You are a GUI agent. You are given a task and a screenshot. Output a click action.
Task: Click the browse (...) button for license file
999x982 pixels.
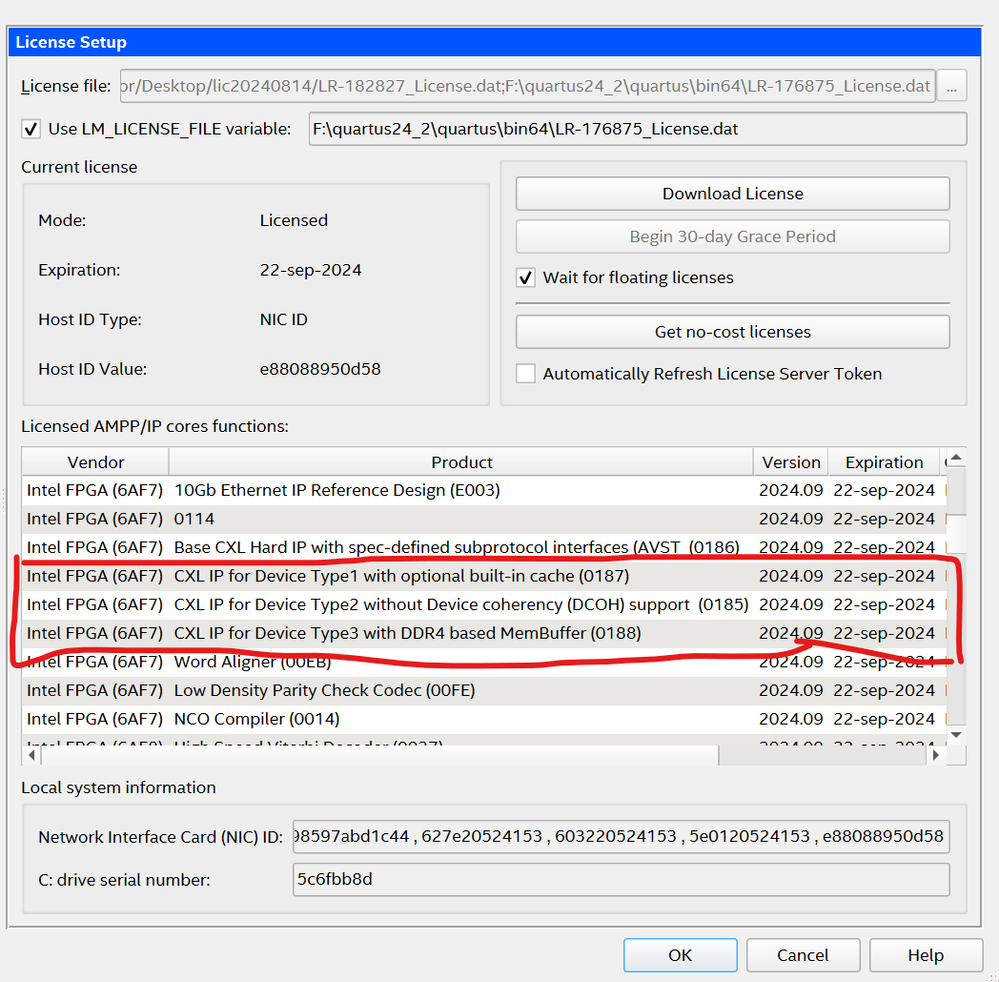click(x=951, y=86)
